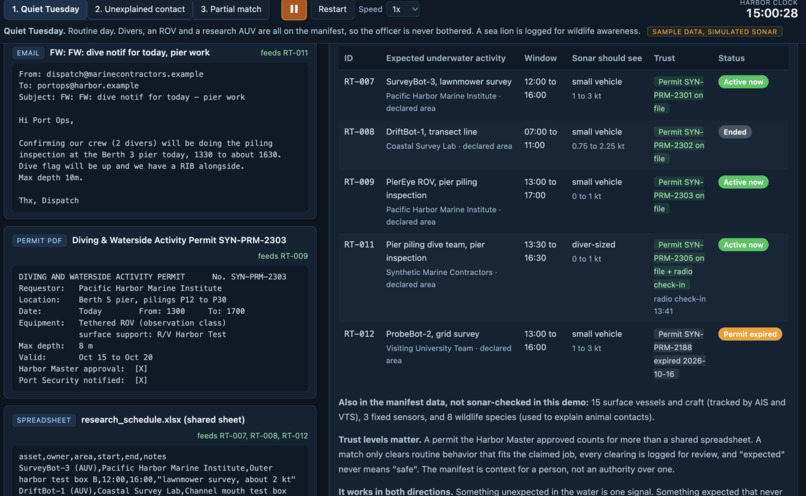Switch to the Quiet Tuesday scenario tab

click(x=45, y=9)
